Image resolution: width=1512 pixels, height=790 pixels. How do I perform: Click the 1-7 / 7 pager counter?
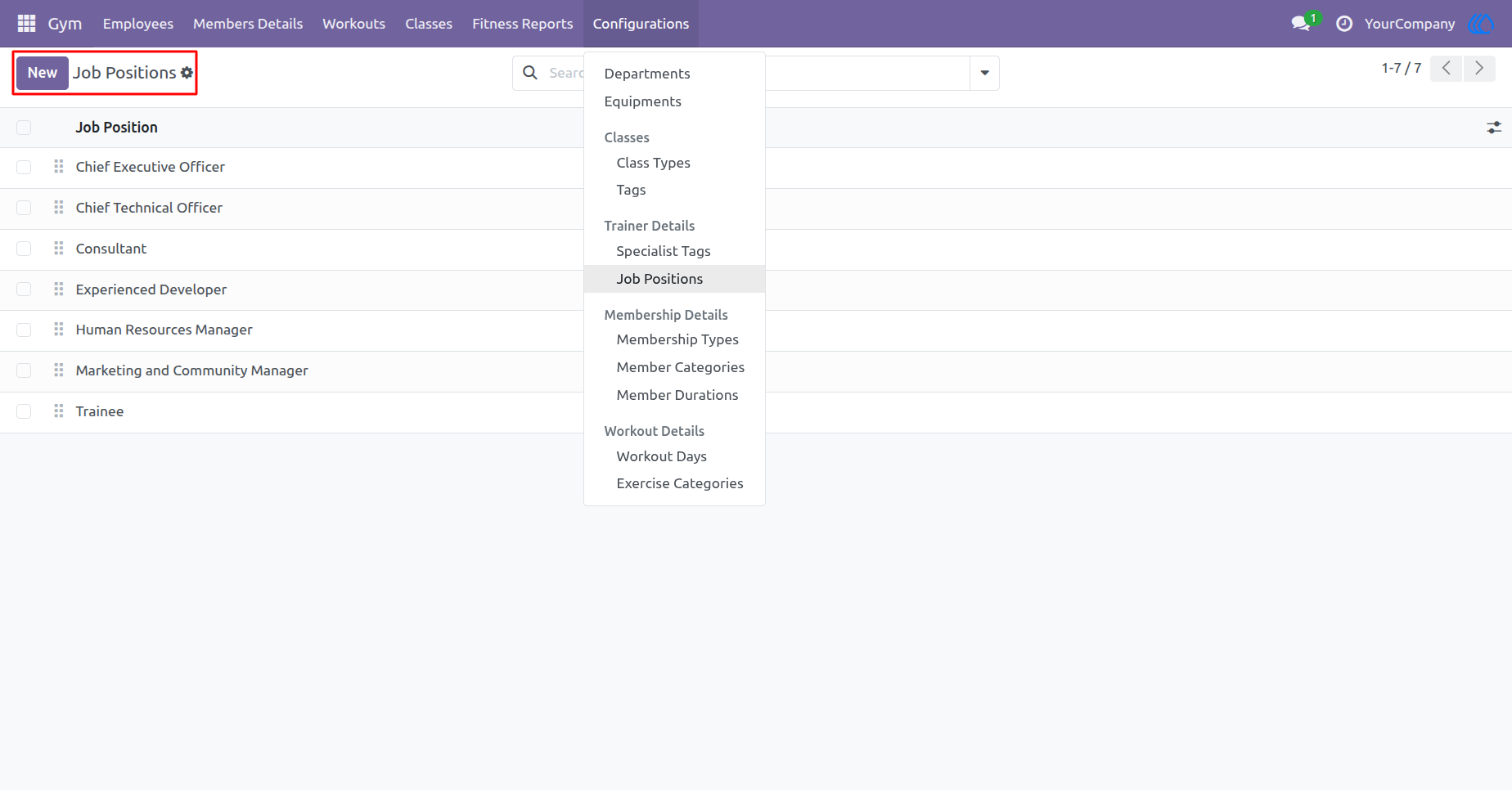(1402, 69)
